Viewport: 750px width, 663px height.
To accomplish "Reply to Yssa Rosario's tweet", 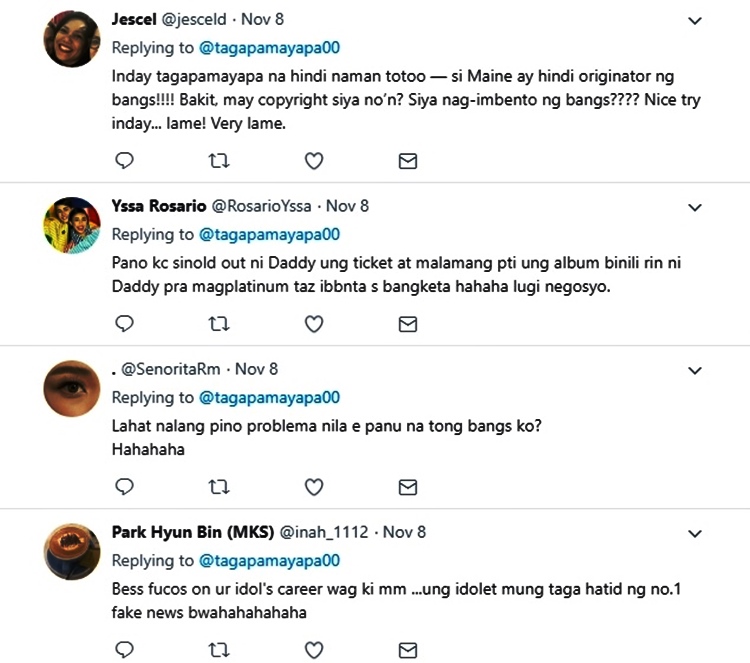I will tap(125, 323).
